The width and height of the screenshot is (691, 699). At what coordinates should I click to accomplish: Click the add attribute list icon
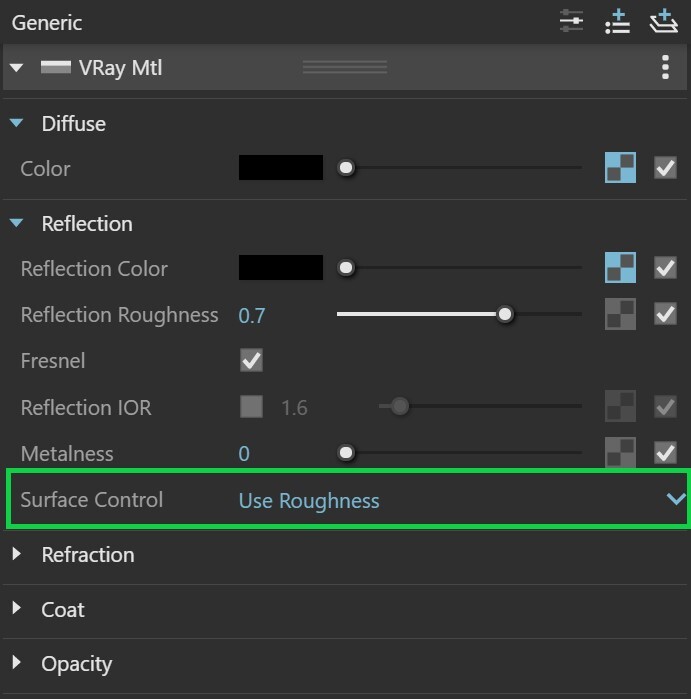(617, 22)
